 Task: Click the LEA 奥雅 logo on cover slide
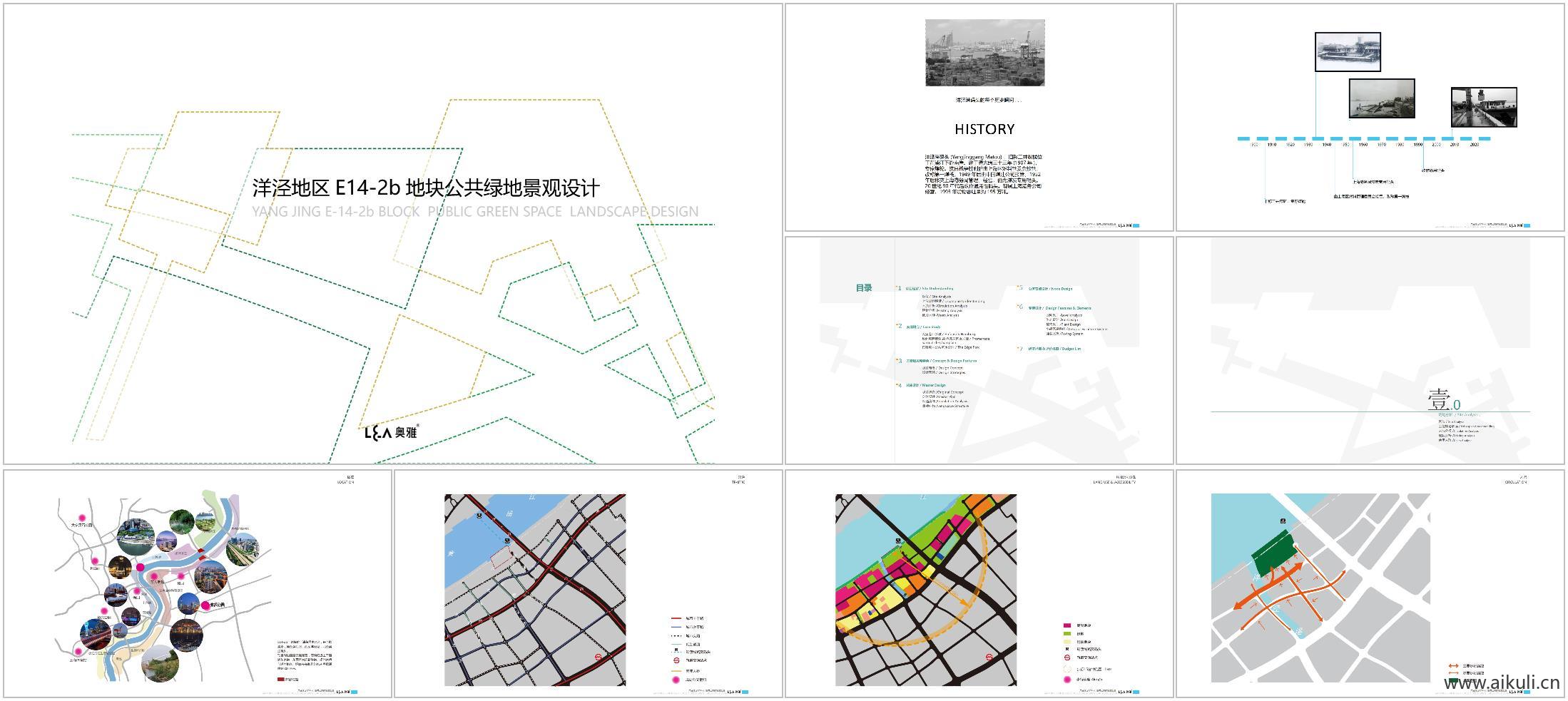click(x=392, y=432)
